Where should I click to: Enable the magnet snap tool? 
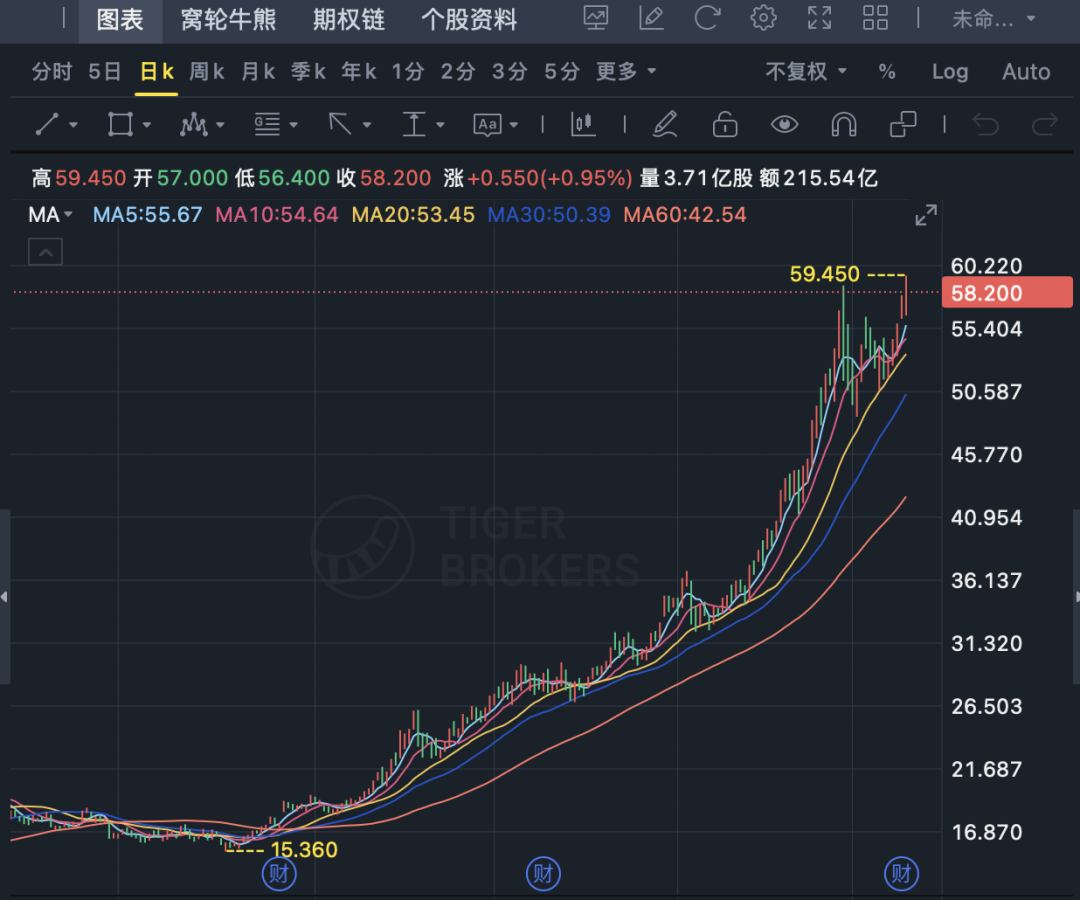(844, 124)
